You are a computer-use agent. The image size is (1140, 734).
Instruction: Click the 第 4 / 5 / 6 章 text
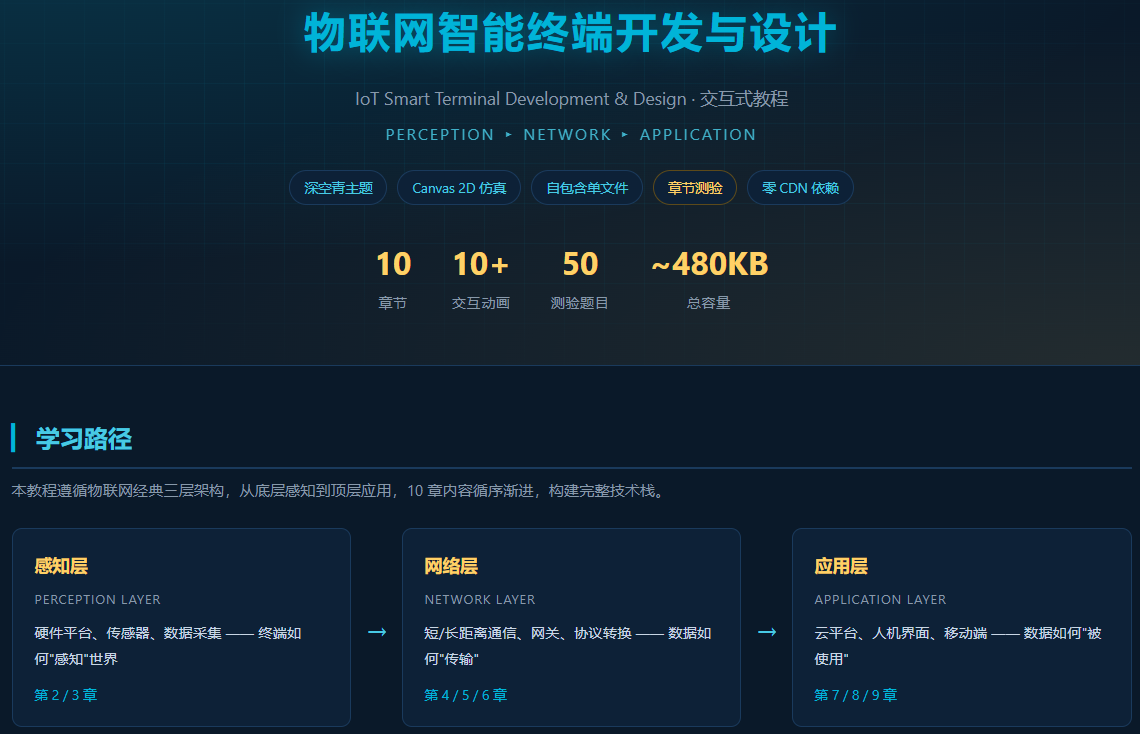(x=465, y=695)
